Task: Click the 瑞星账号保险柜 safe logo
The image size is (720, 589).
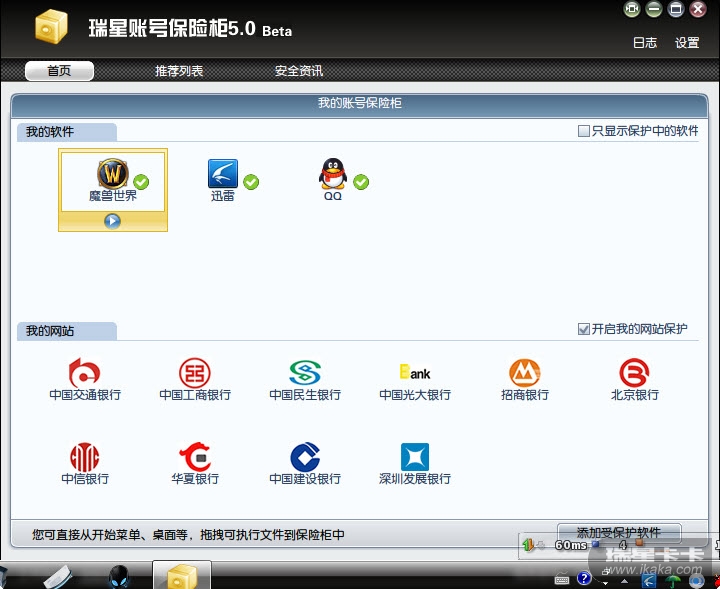Action: pos(51,27)
